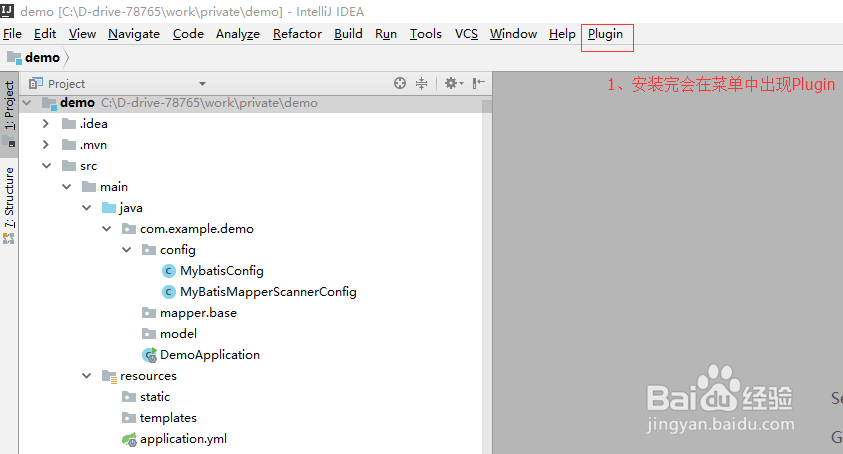
Task: Open Project panel settings gear
Action: pyautogui.click(x=453, y=83)
